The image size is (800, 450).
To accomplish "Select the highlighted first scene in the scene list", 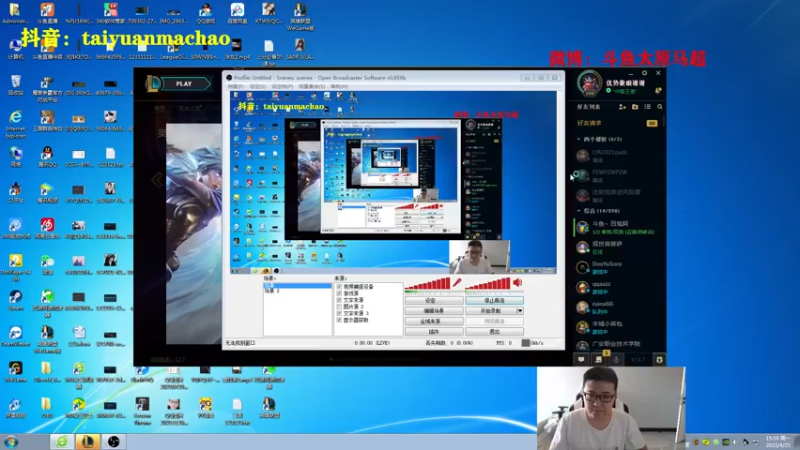I will 297,286.
